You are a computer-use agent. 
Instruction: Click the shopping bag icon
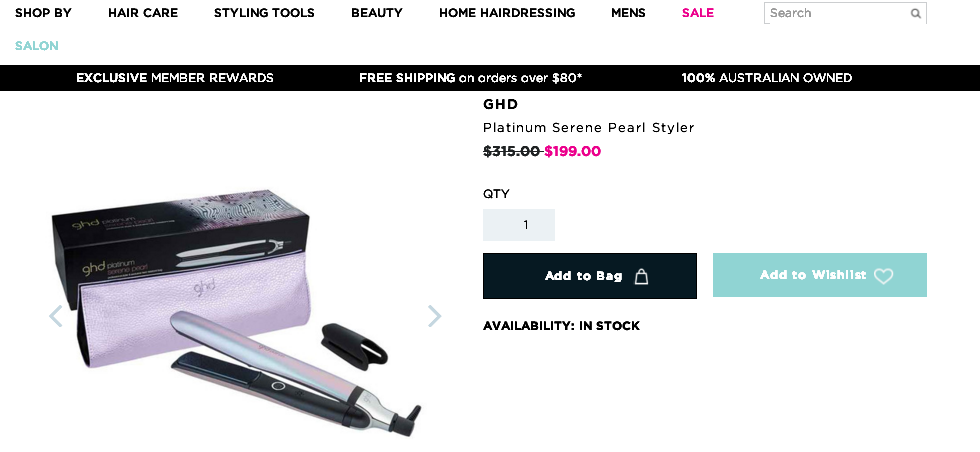click(x=641, y=276)
